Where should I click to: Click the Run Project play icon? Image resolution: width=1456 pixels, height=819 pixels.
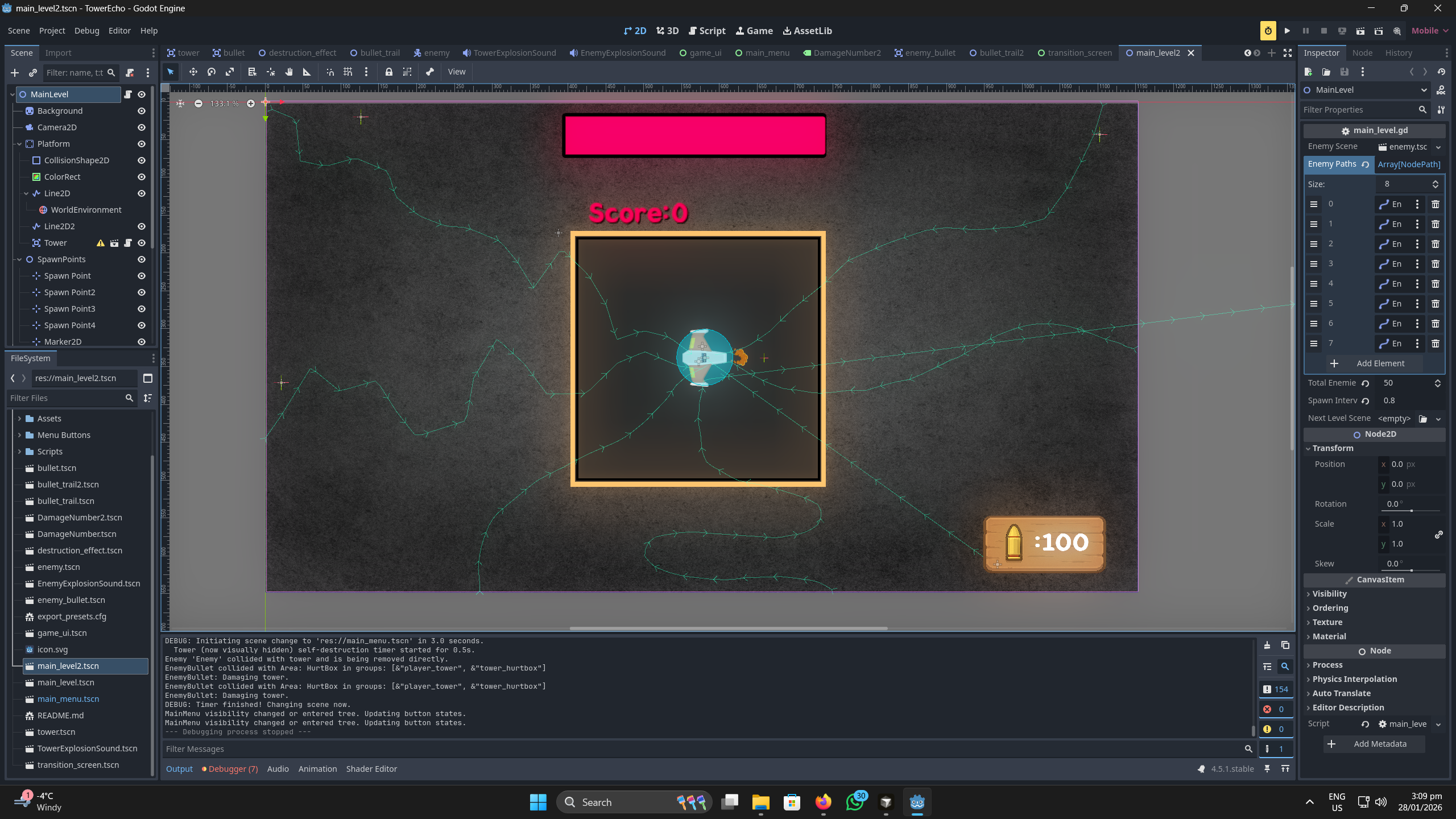(x=1288, y=31)
